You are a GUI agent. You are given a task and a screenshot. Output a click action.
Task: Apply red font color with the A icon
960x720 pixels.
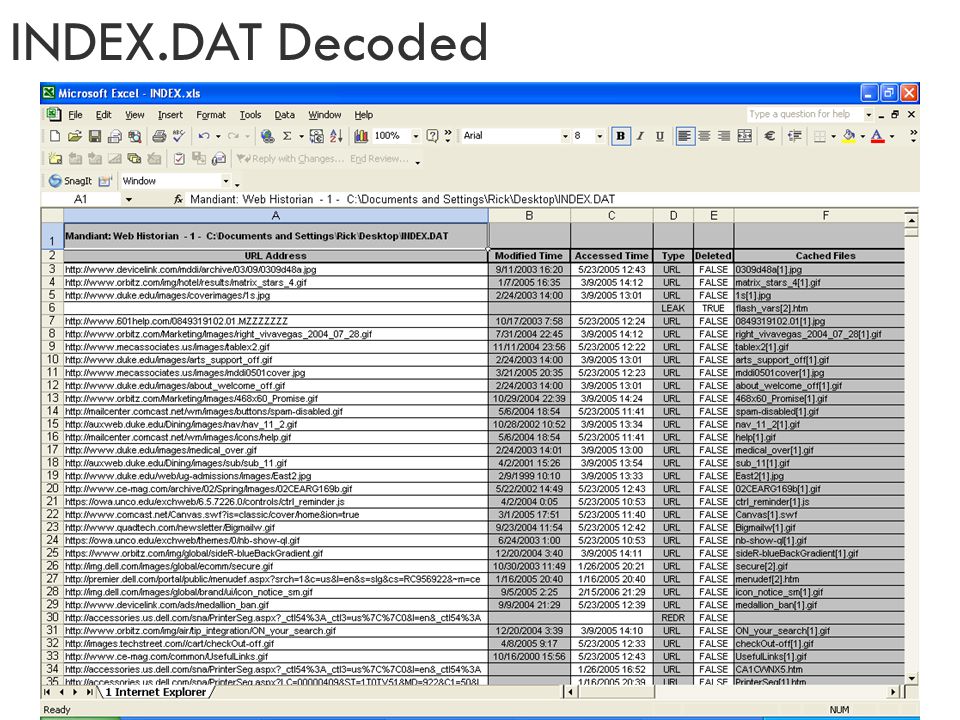(x=877, y=136)
